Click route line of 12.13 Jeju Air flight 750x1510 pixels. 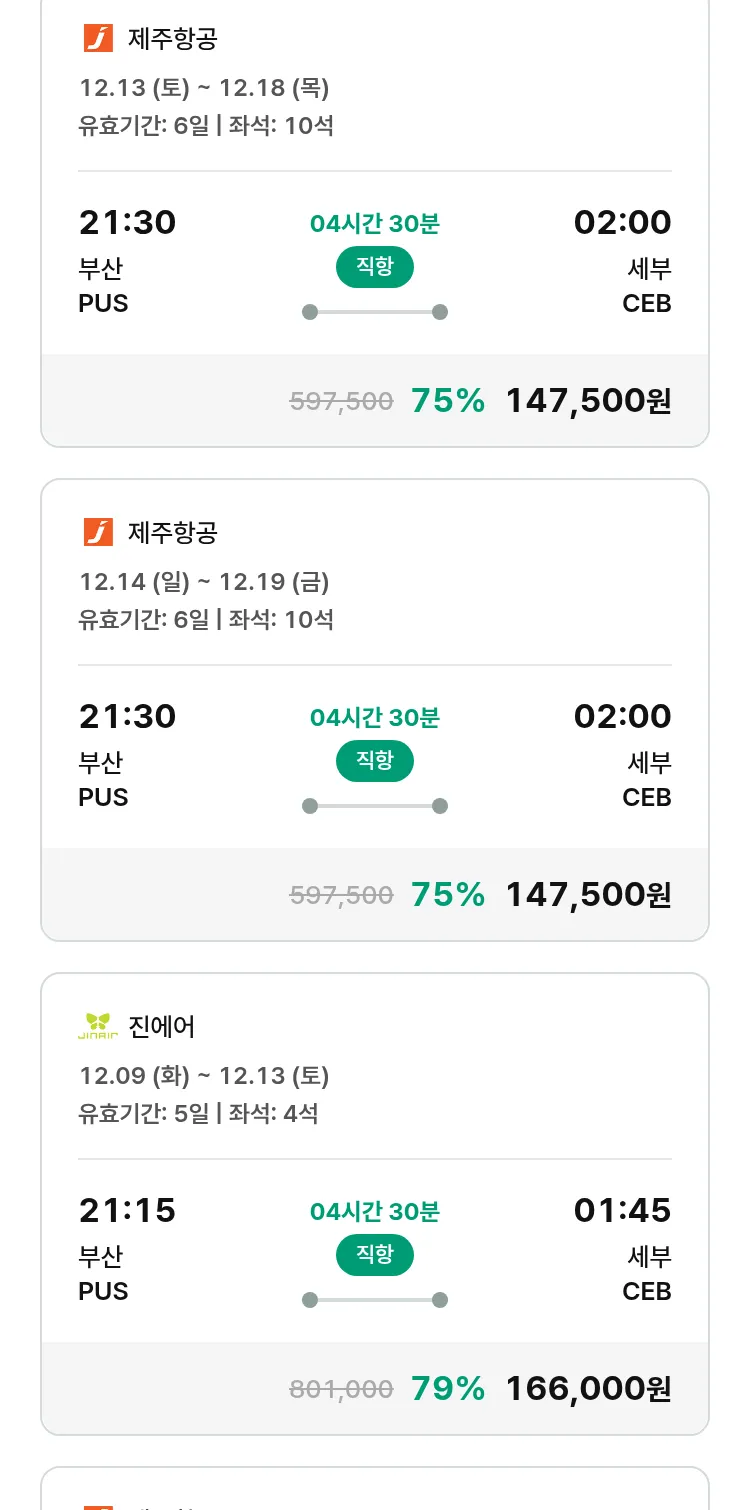tap(374, 312)
